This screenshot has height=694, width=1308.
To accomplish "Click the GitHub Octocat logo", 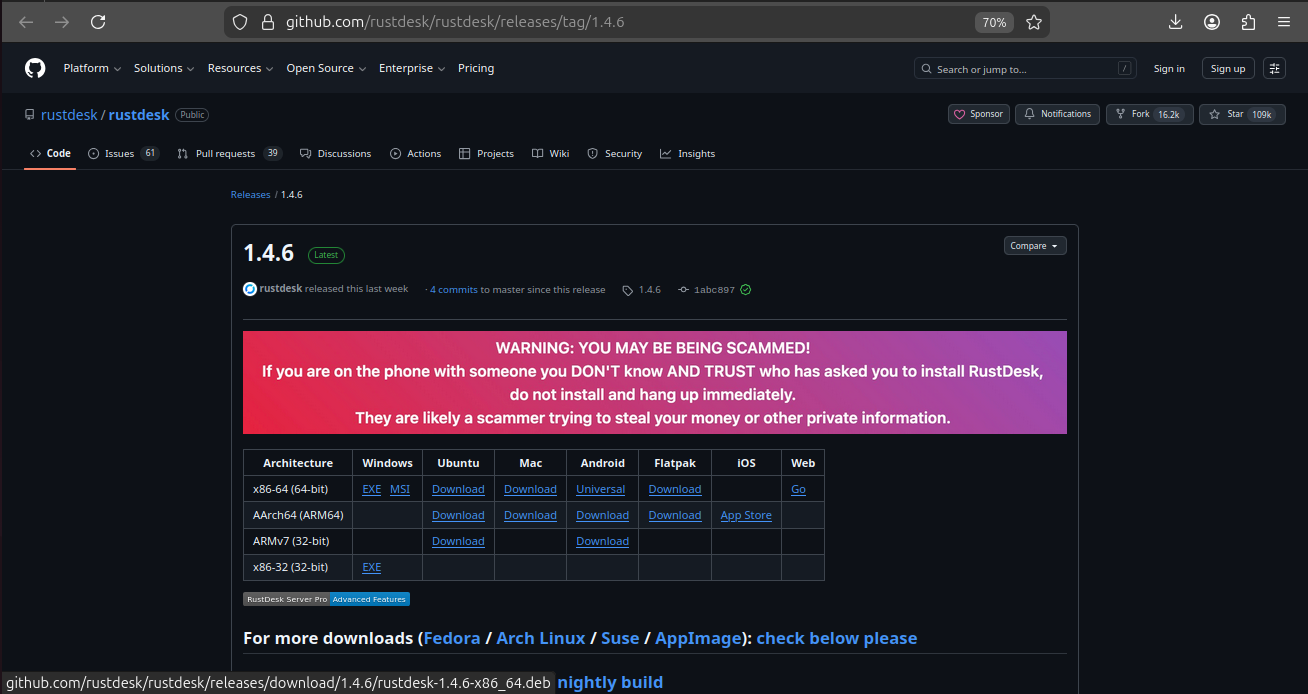I will (x=35, y=68).
